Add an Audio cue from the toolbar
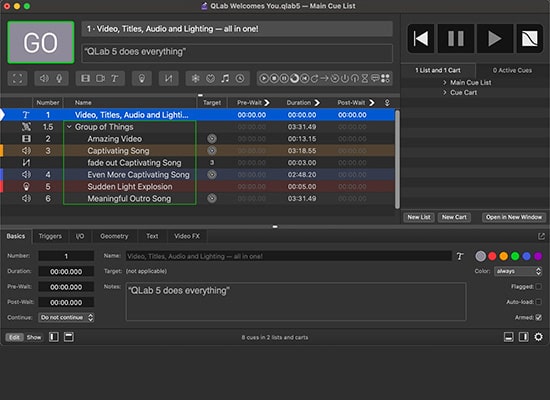The width and height of the screenshot is (550, 400). coord(44,78)
